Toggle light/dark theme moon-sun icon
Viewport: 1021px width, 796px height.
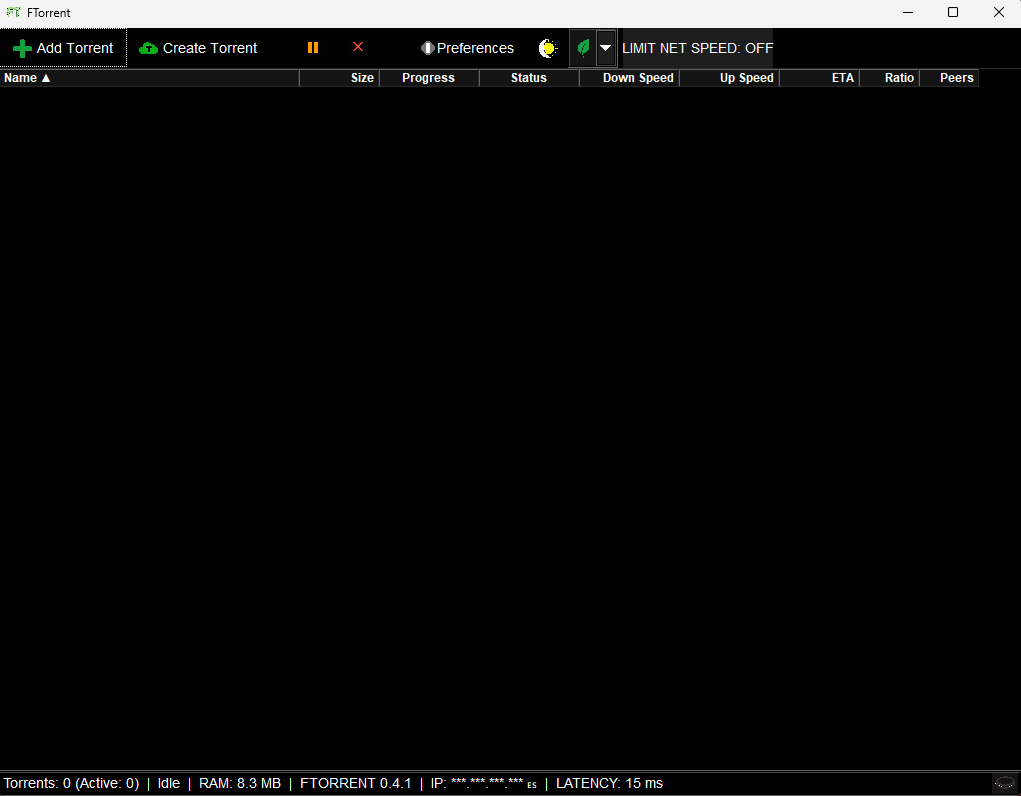point(548,48)
